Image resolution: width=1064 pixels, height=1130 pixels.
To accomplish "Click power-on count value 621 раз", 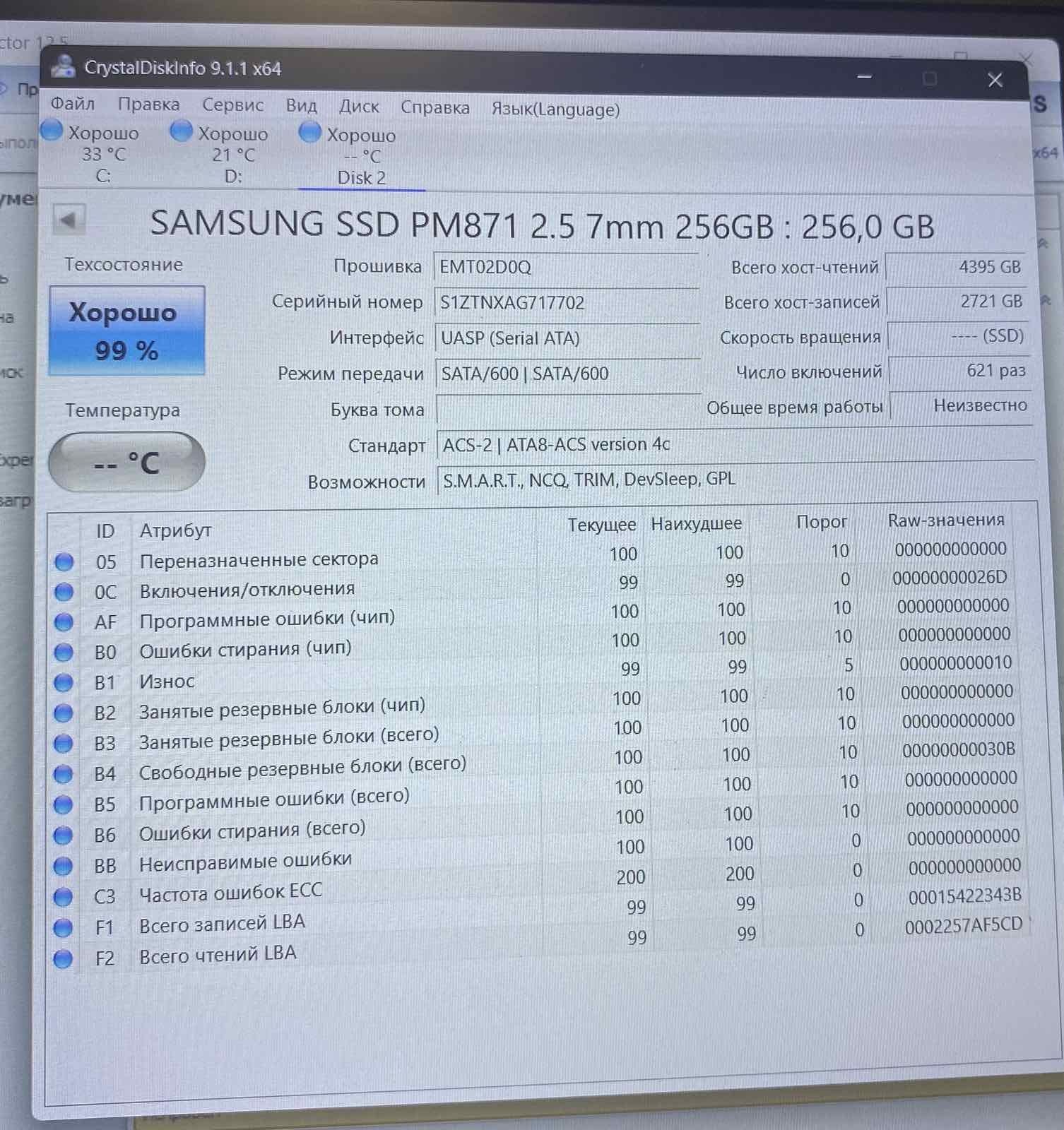I will [959, 371].
